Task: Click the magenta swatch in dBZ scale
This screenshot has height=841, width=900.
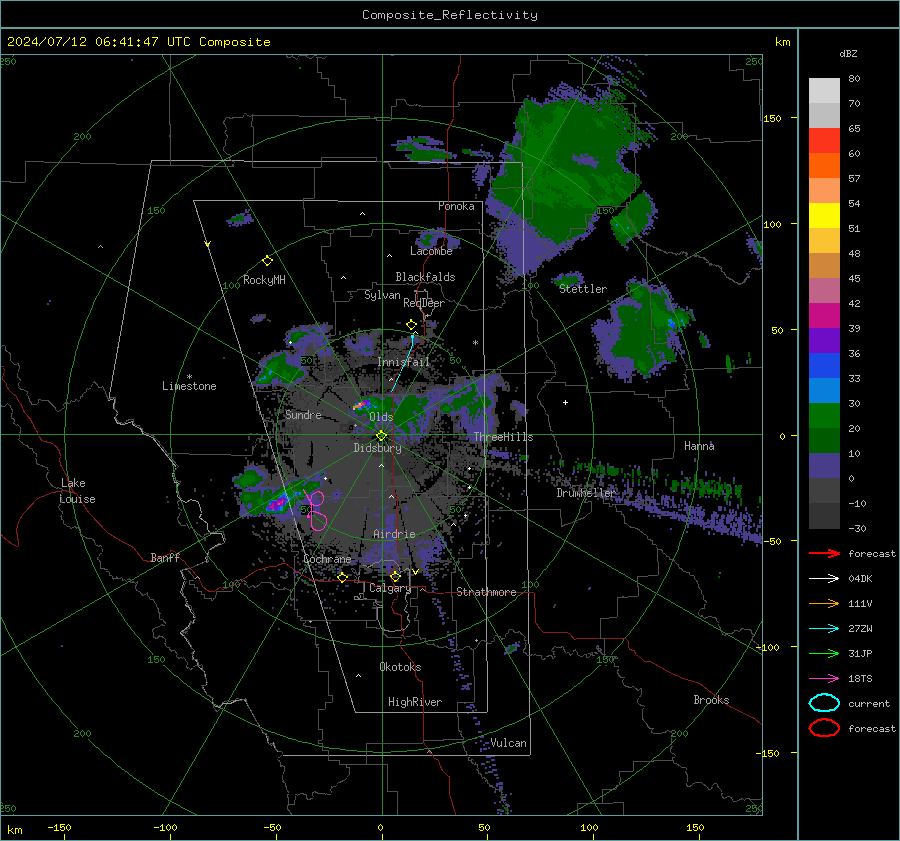Action: coord(824,316)
